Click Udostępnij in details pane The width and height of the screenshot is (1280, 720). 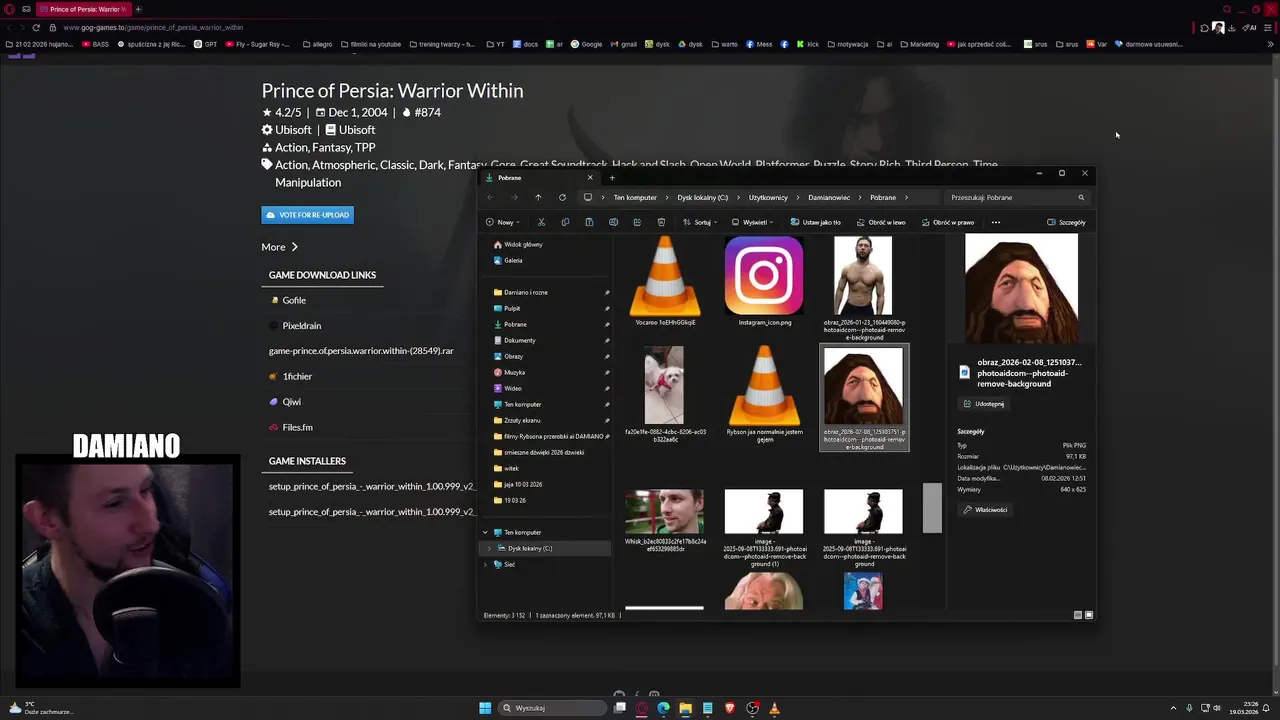click(983, 404)
